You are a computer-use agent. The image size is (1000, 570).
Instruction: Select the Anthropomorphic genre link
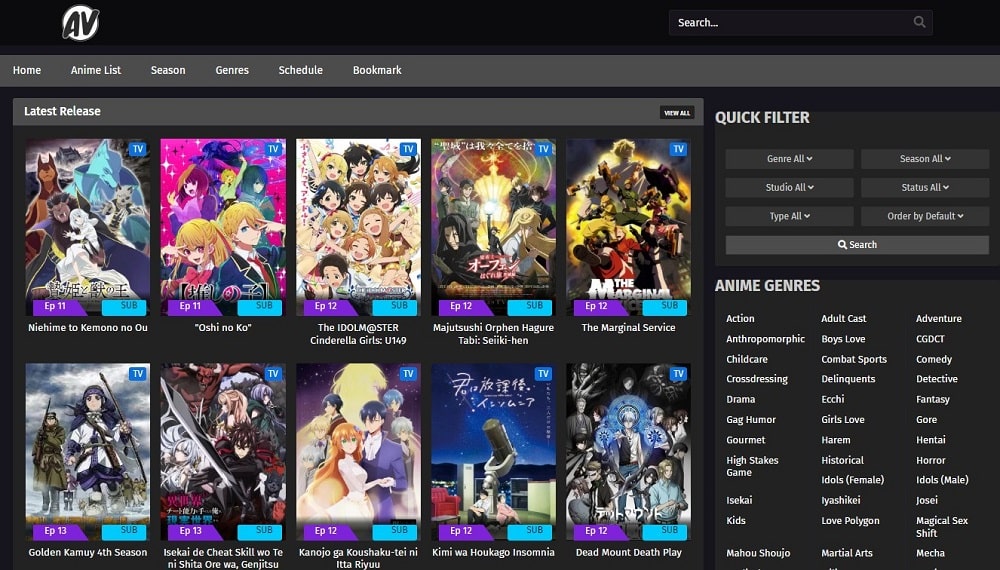765,339
